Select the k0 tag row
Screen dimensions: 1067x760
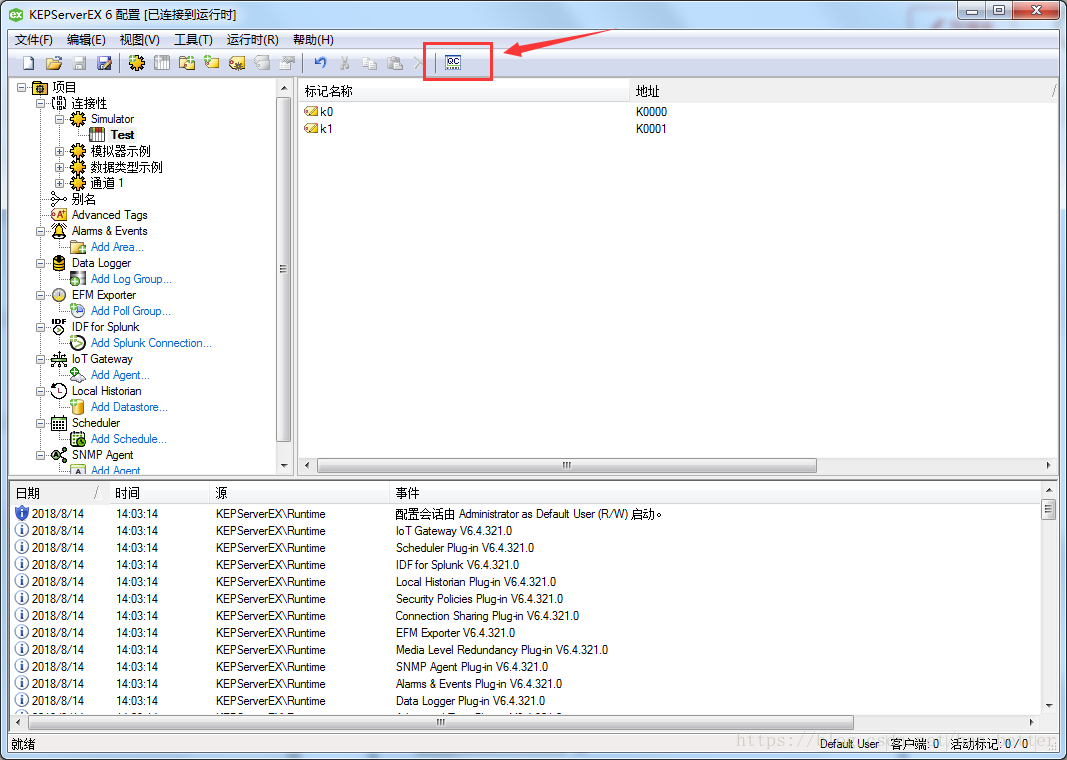tap(676, 112)
